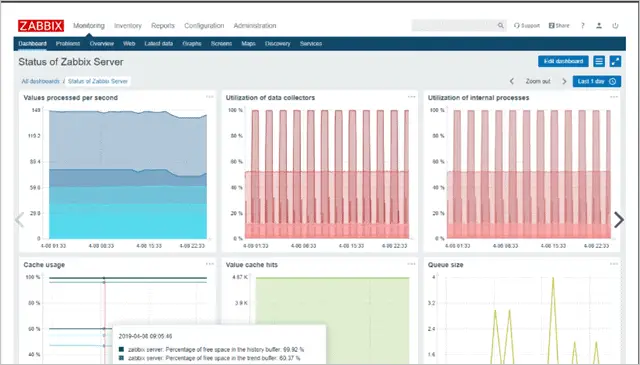Select the Overview submenu tab
Screen dimensions: 640x365
click(102, 44)
